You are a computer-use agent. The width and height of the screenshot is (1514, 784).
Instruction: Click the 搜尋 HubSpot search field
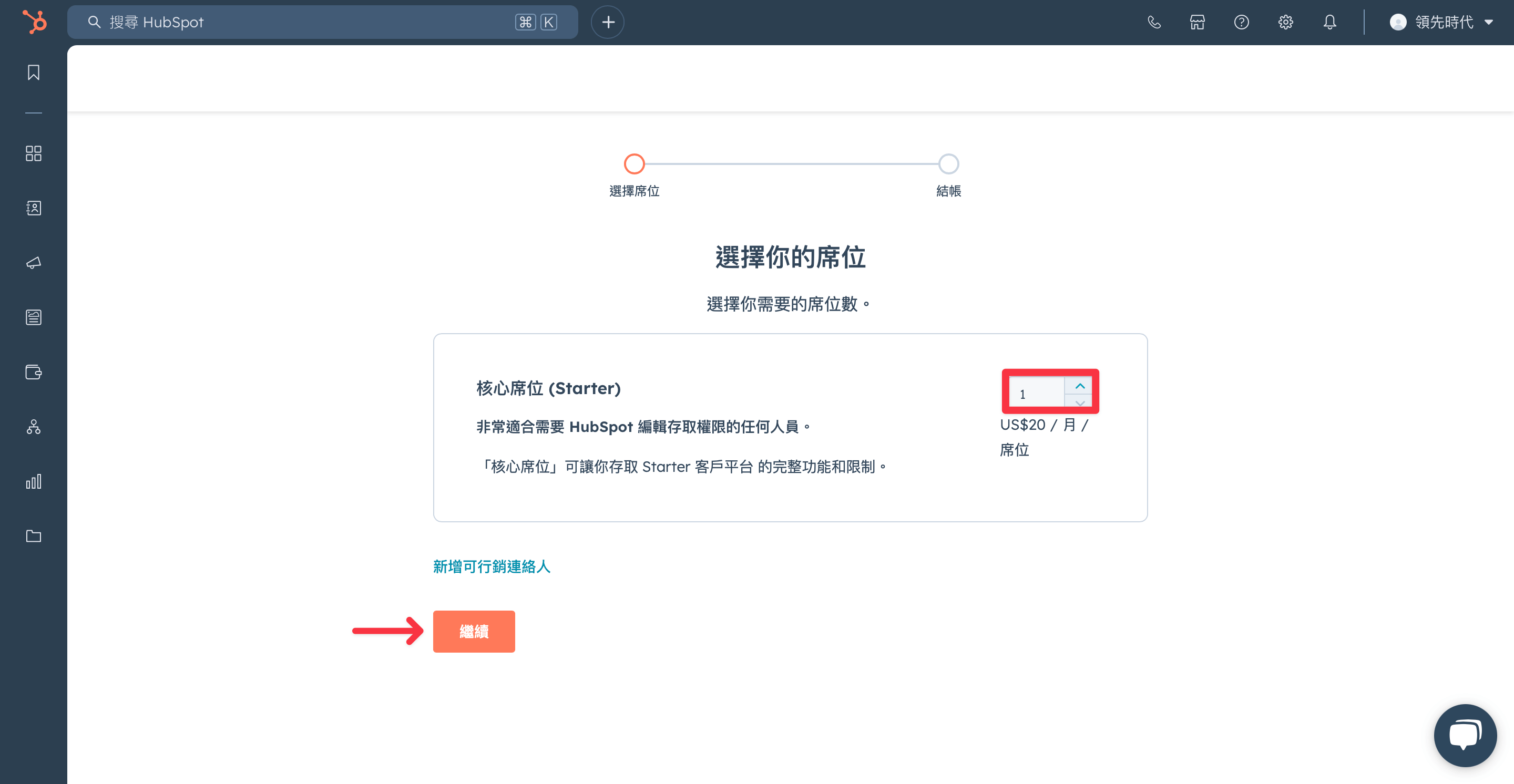tap(322, 22)
